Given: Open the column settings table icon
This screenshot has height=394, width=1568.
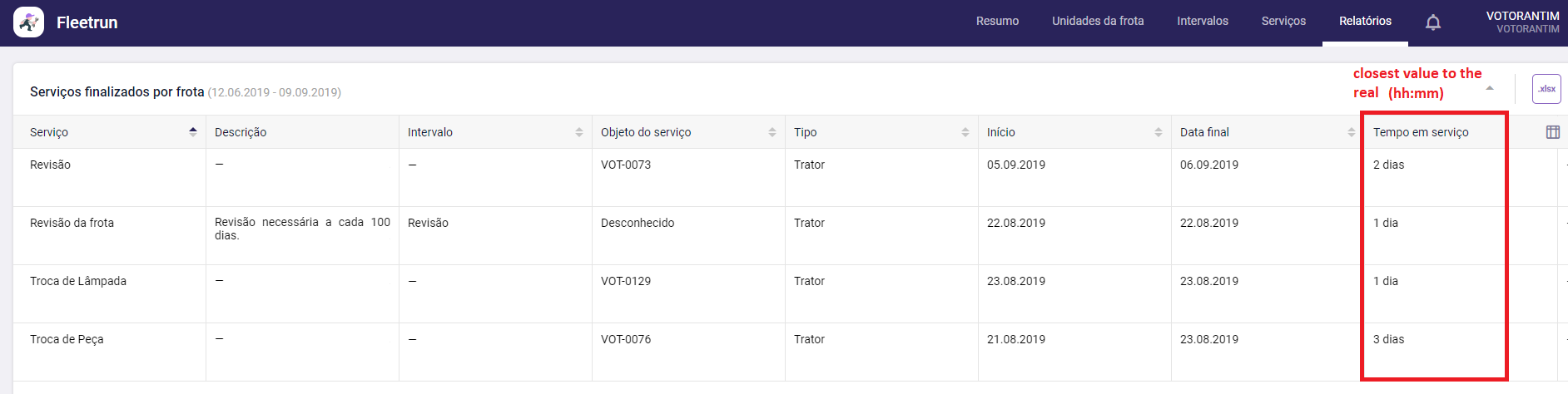Looking at the screenshot, I should click(x=1552, y=132).
